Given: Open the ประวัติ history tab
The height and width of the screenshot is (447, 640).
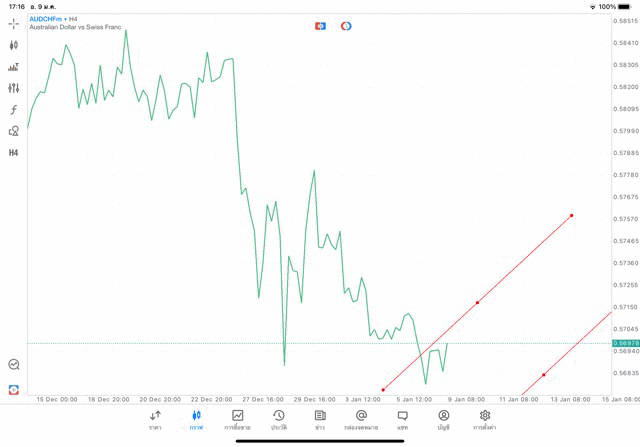Looking at the screenshot, I should pyautogui.click(x=278, y=420).
